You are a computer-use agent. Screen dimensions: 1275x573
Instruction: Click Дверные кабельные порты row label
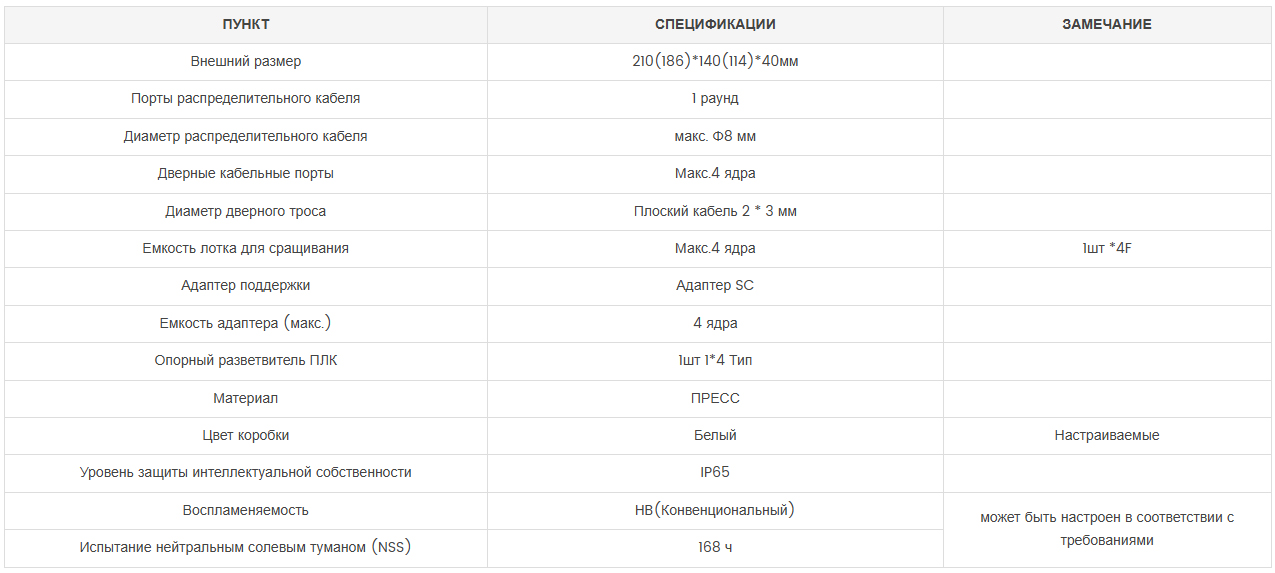[x=246, y=173]
